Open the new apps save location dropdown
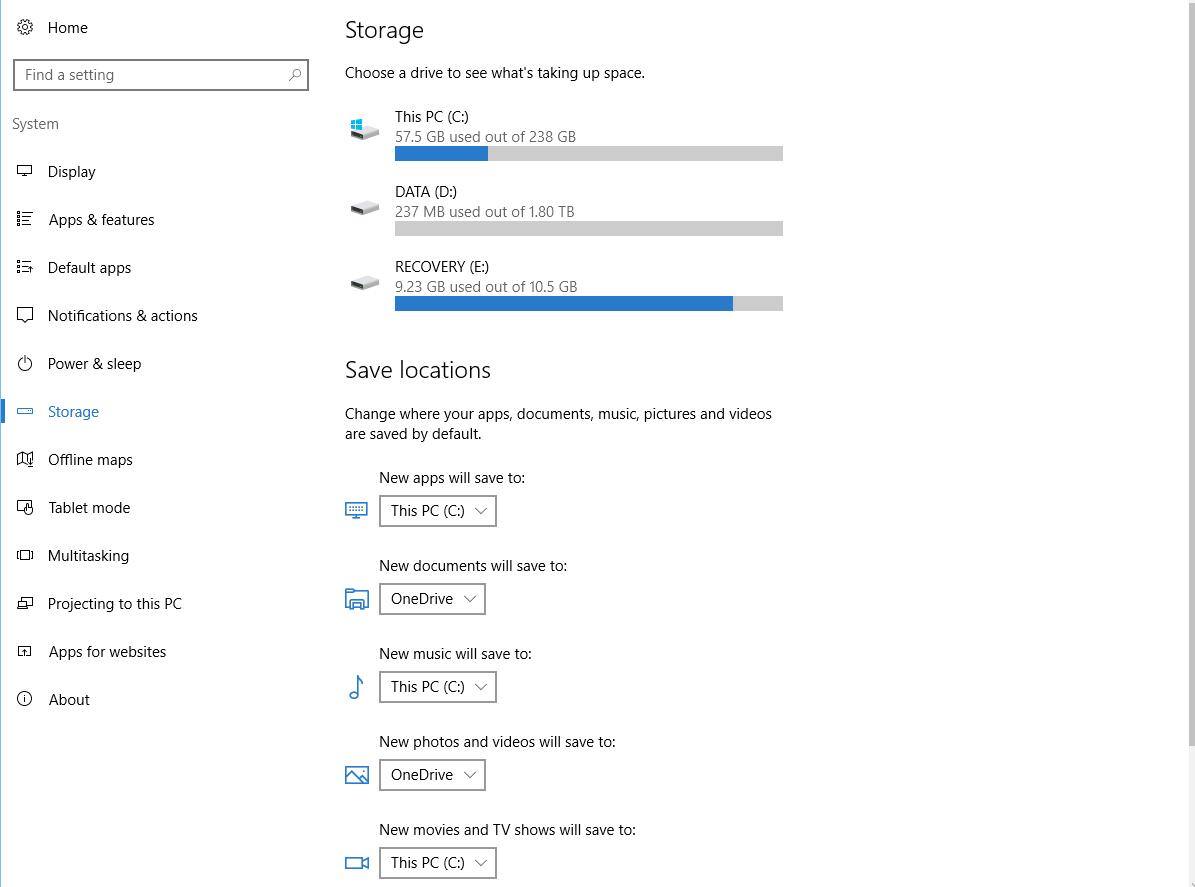1195x887 pixels. click(x=437, y=510)
